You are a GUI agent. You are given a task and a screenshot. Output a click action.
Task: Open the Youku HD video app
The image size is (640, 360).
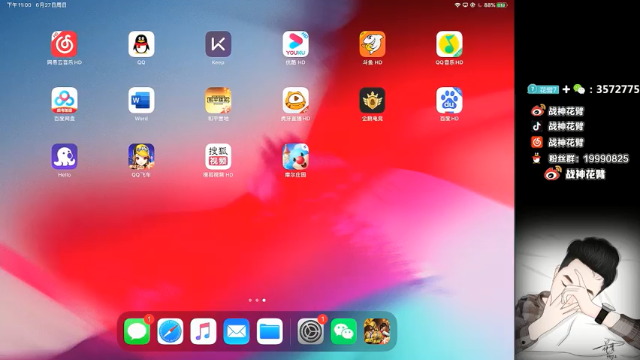[296, 44]
